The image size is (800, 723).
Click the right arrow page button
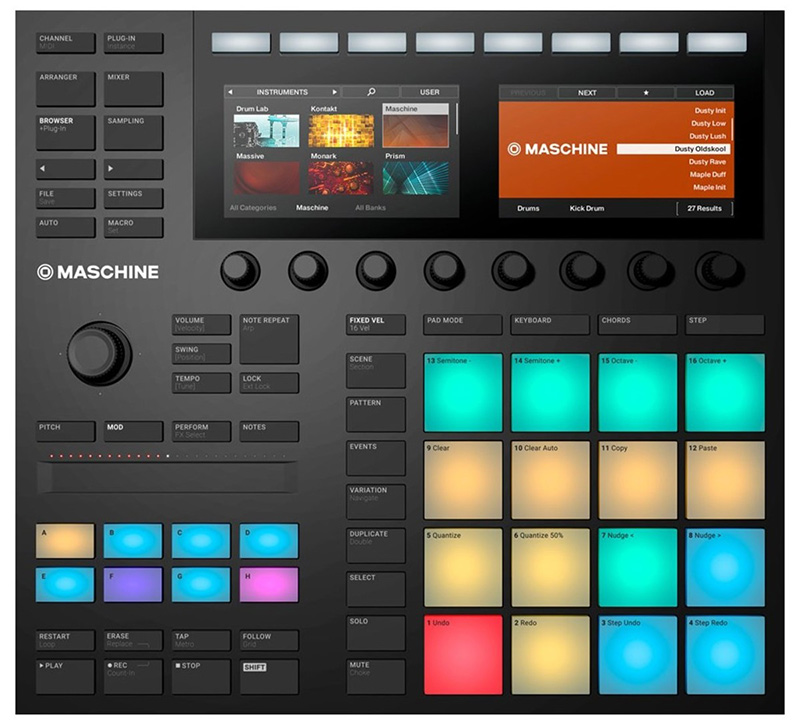133,169
